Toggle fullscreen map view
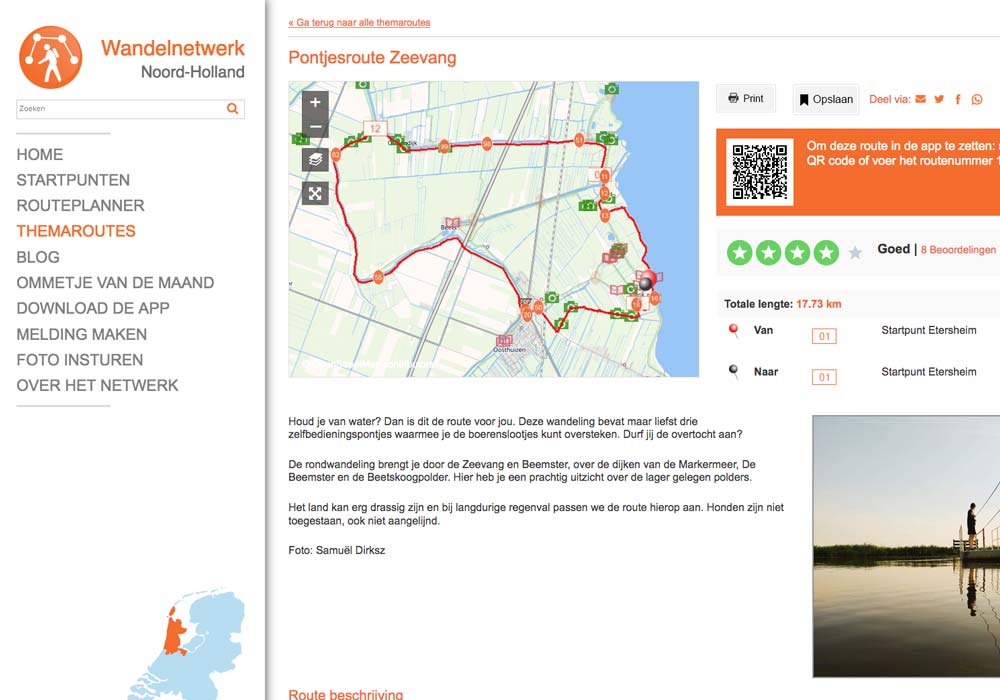Image resolution: width=1000 pixels, height=700 pixels. 315,193
